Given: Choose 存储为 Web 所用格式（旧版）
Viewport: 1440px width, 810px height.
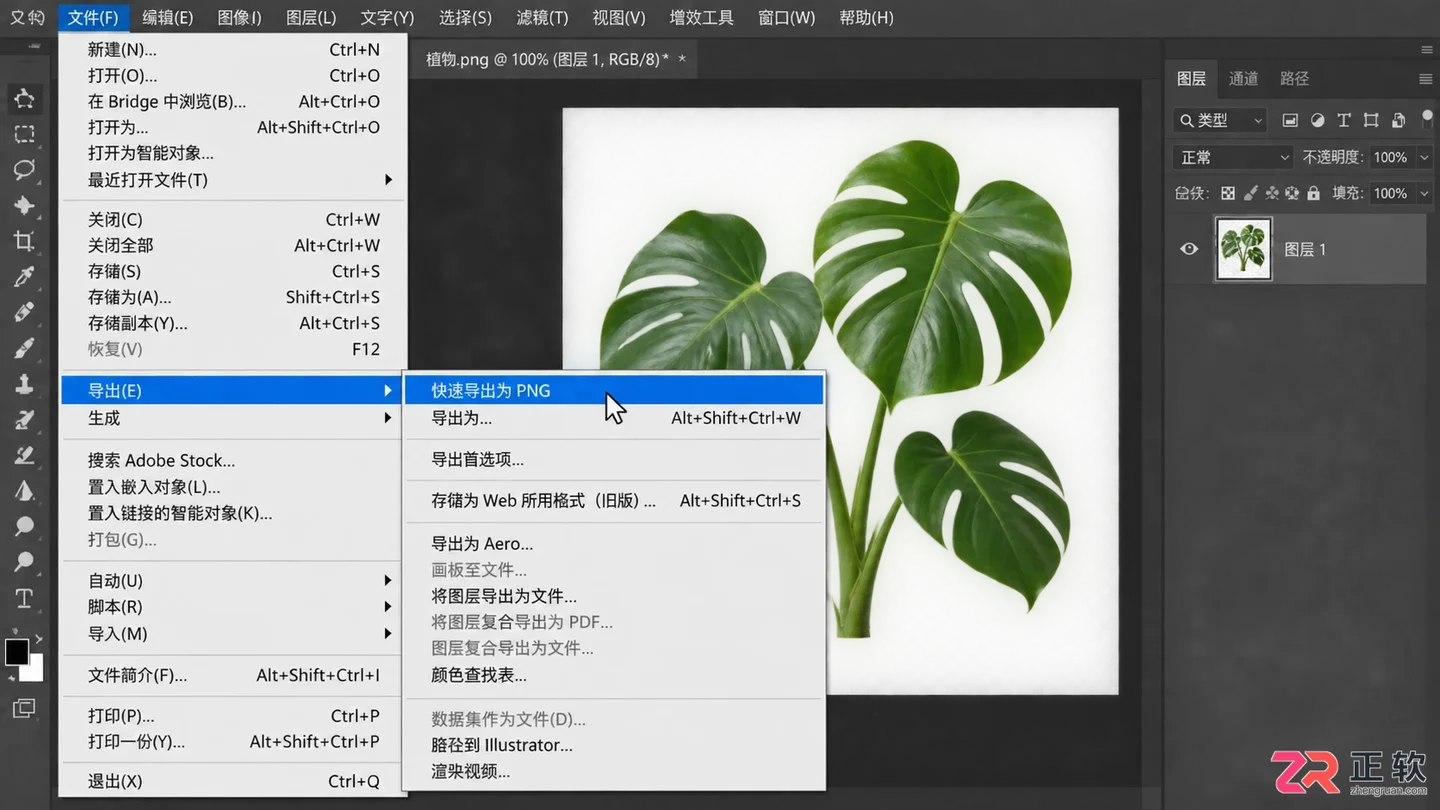Looking at the screenshot, I should (x=614, y=501).
